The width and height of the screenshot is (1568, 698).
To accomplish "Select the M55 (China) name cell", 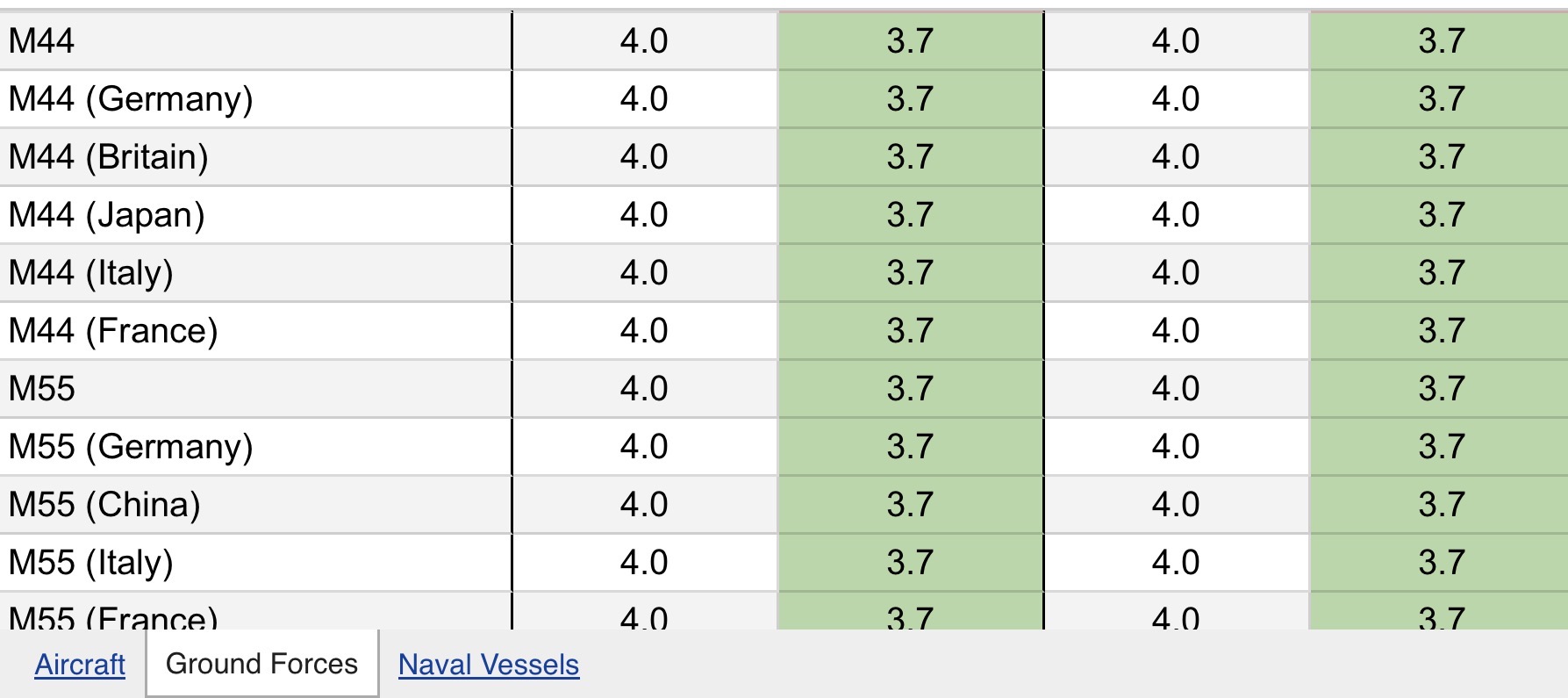I will point(255,505).
